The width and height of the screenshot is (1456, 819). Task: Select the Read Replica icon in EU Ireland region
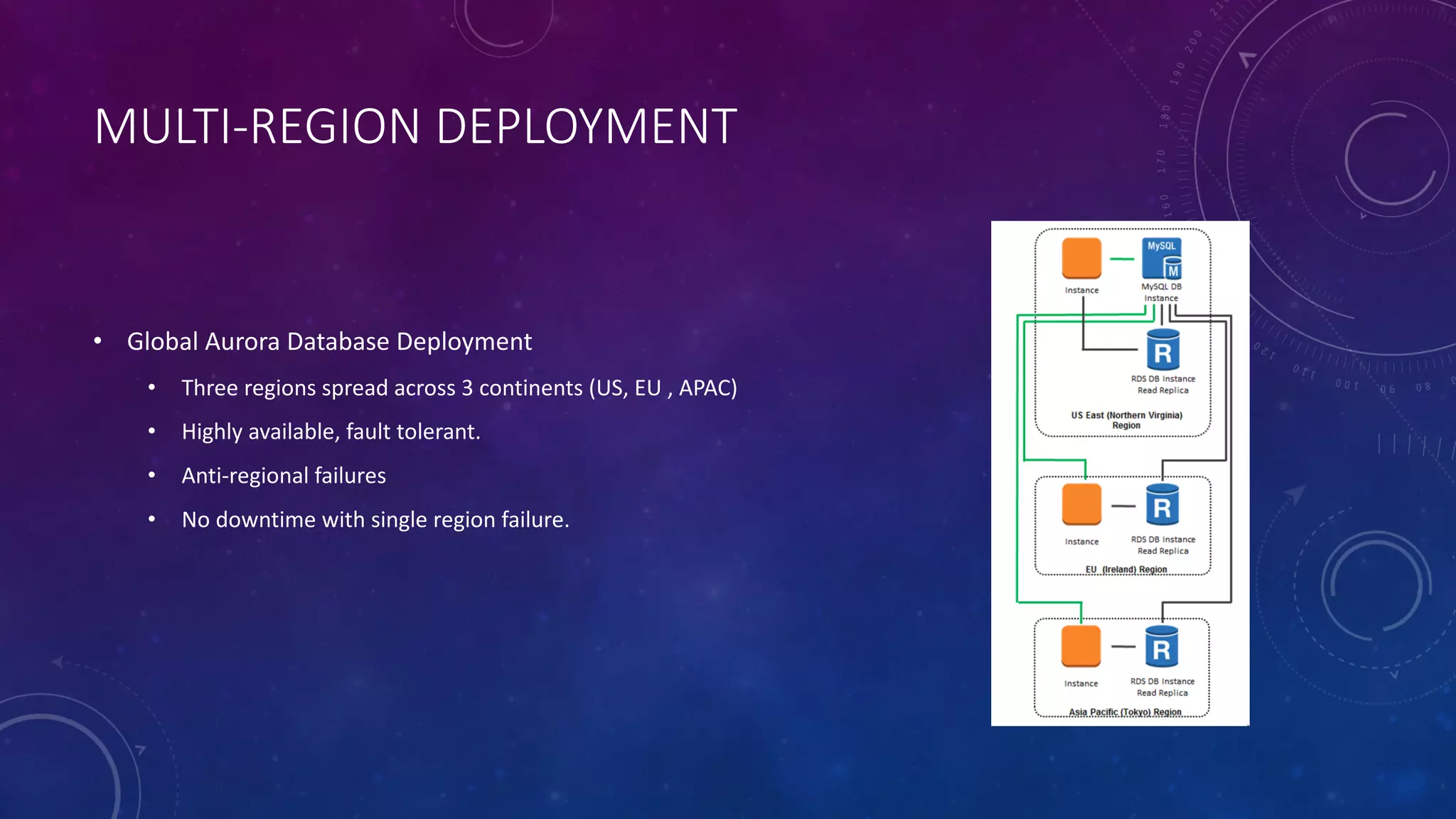tap(1162, 505)
